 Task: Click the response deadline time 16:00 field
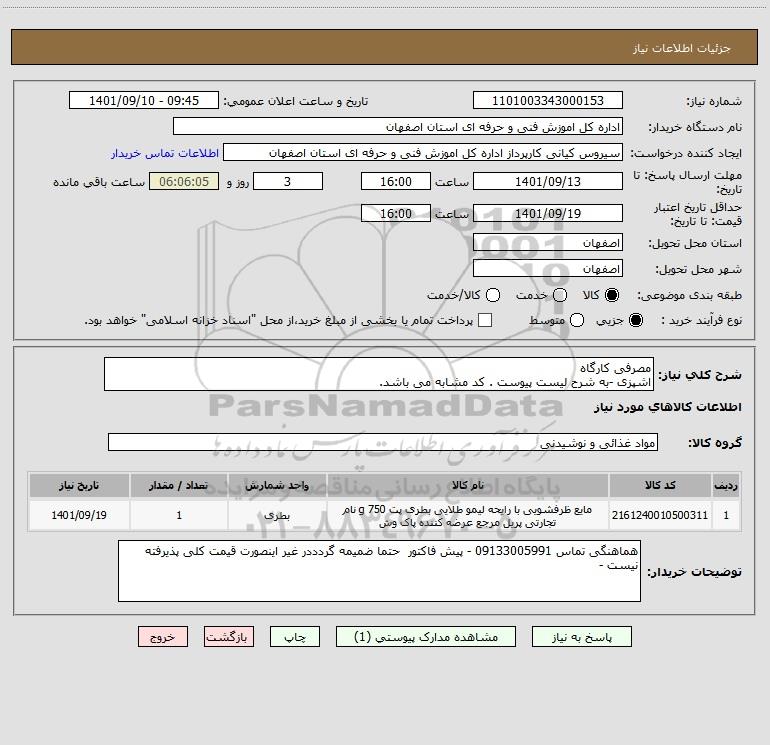point(396,181)
